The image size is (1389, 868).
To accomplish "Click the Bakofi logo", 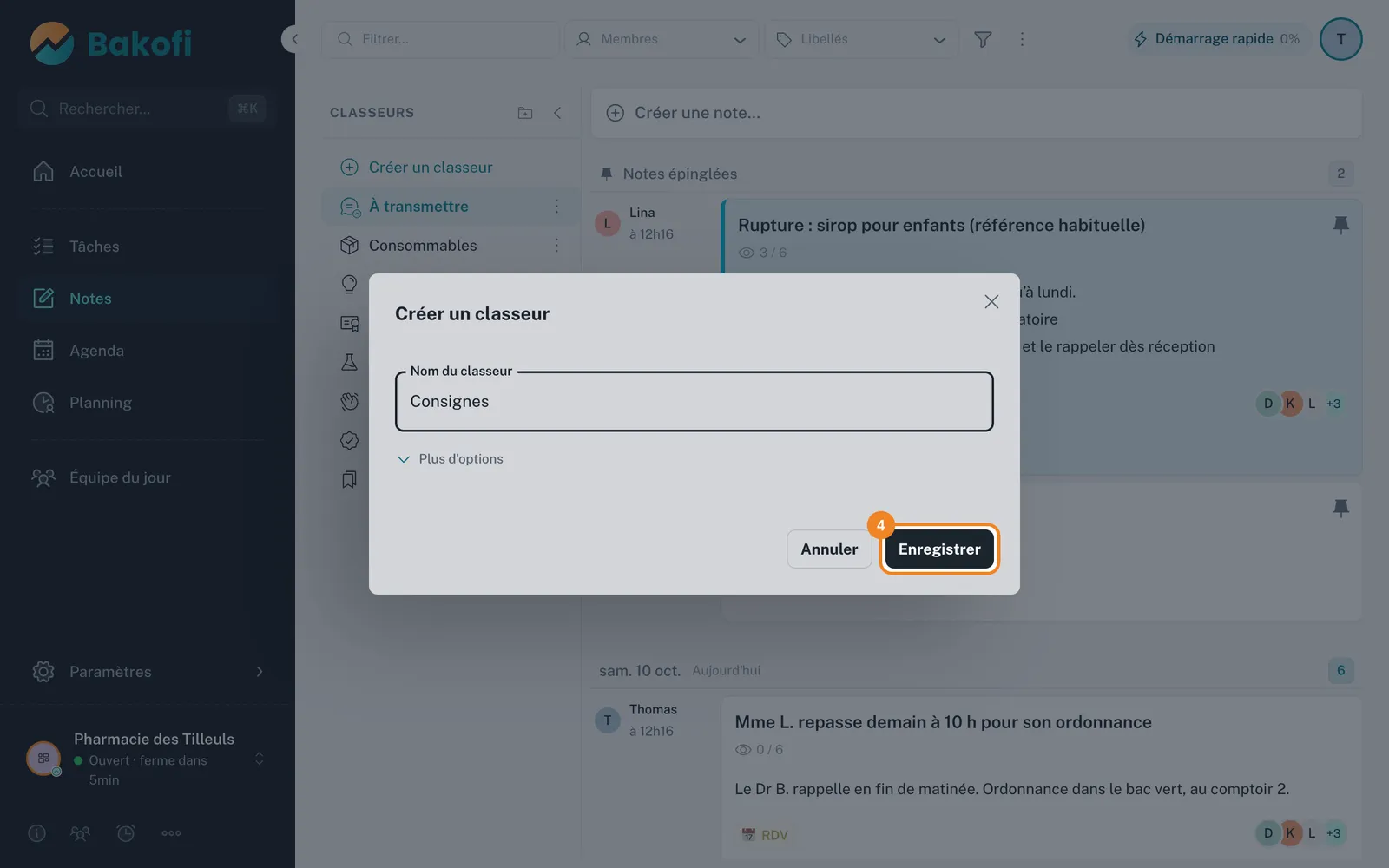I will click(111, 43).
